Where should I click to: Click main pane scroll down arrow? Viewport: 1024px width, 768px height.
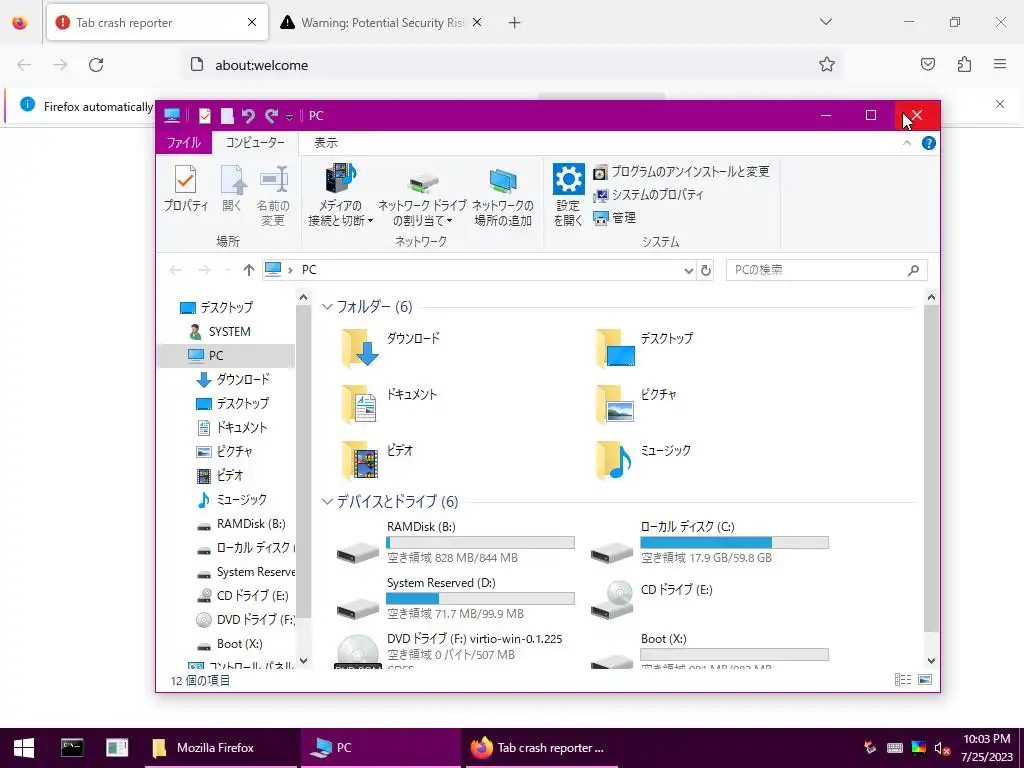(931, 661)
